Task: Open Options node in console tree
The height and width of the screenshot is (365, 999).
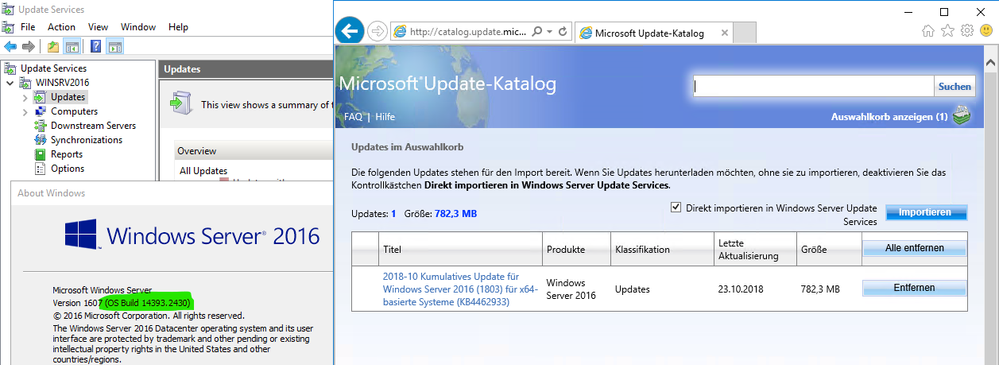Action: point(68,169)
